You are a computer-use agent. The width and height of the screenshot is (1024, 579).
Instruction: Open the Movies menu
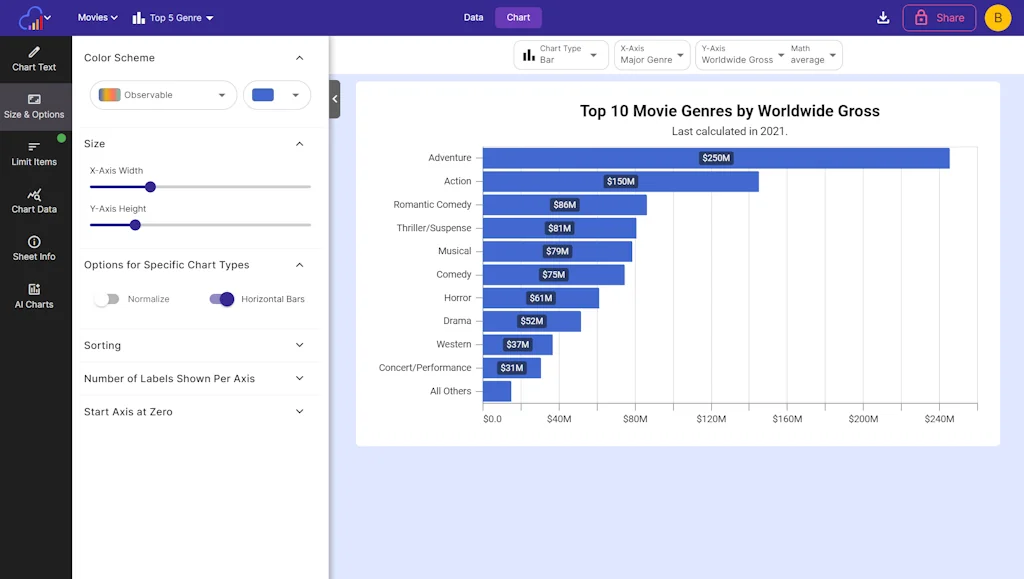(x=98, y=18)
